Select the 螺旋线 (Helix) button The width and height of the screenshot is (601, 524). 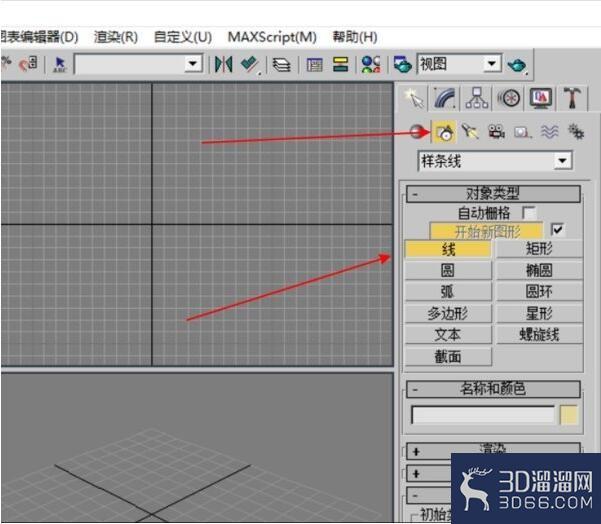pyautogui.click(x=539, y=335)
